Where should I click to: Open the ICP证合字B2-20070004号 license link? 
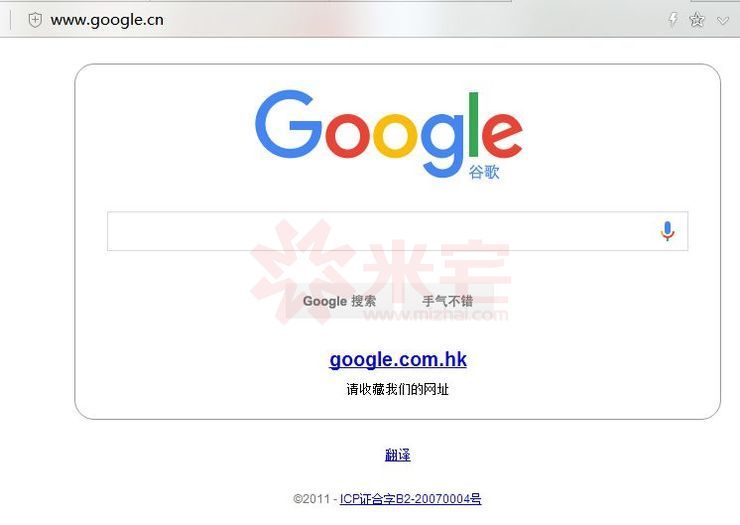[x=411, y=499]
